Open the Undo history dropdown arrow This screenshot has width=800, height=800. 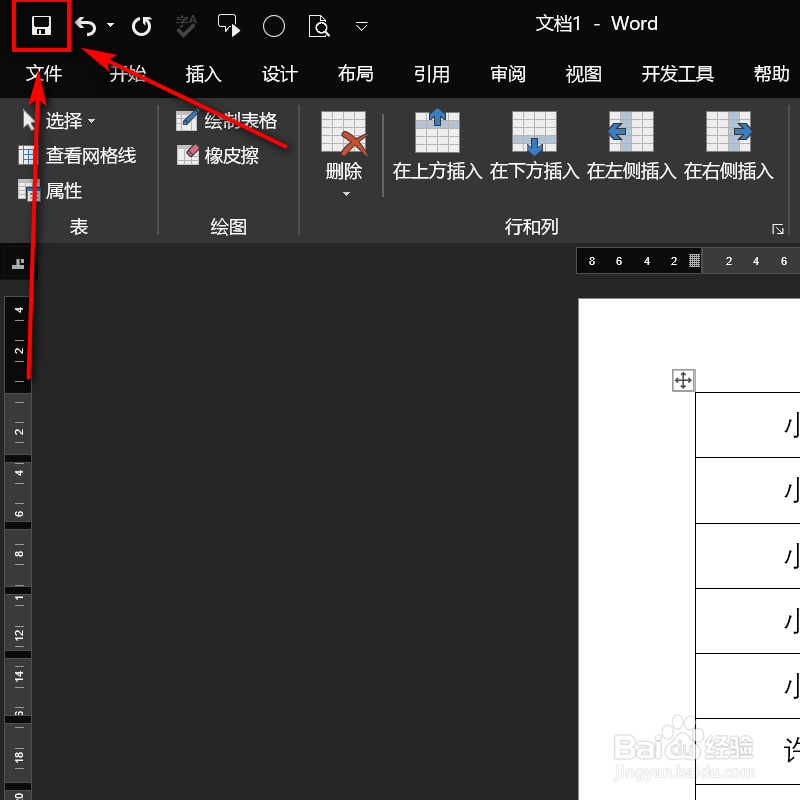(110, 24)
